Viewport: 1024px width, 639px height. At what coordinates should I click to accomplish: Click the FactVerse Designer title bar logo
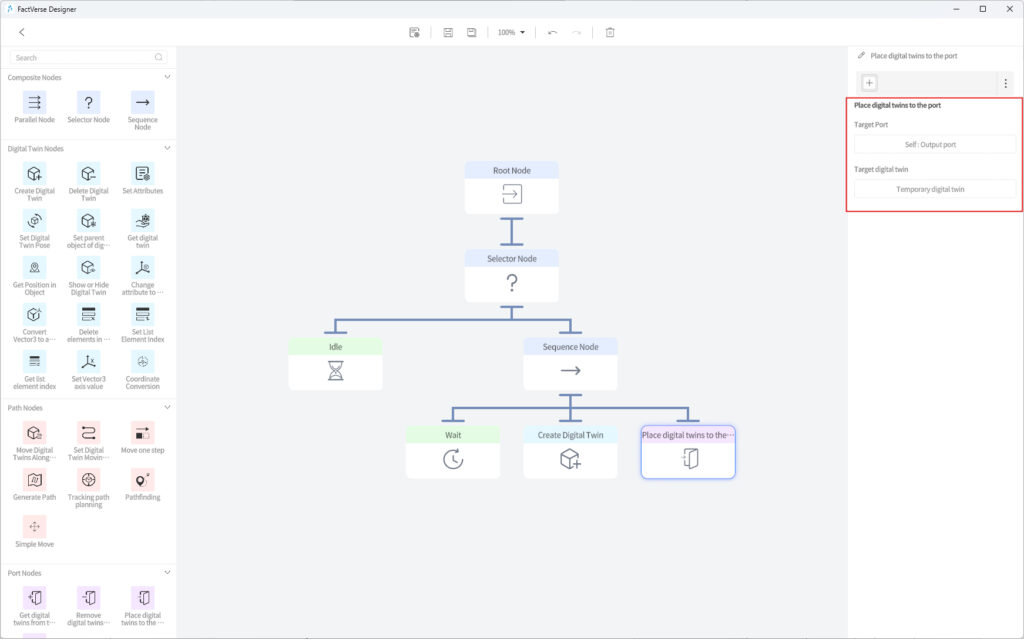click(10, 9)
